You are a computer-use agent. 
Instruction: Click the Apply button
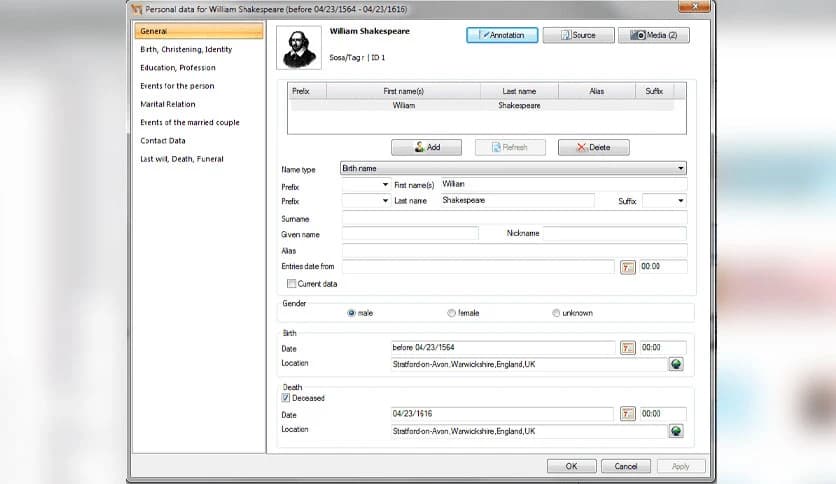[x=681, y=466]
